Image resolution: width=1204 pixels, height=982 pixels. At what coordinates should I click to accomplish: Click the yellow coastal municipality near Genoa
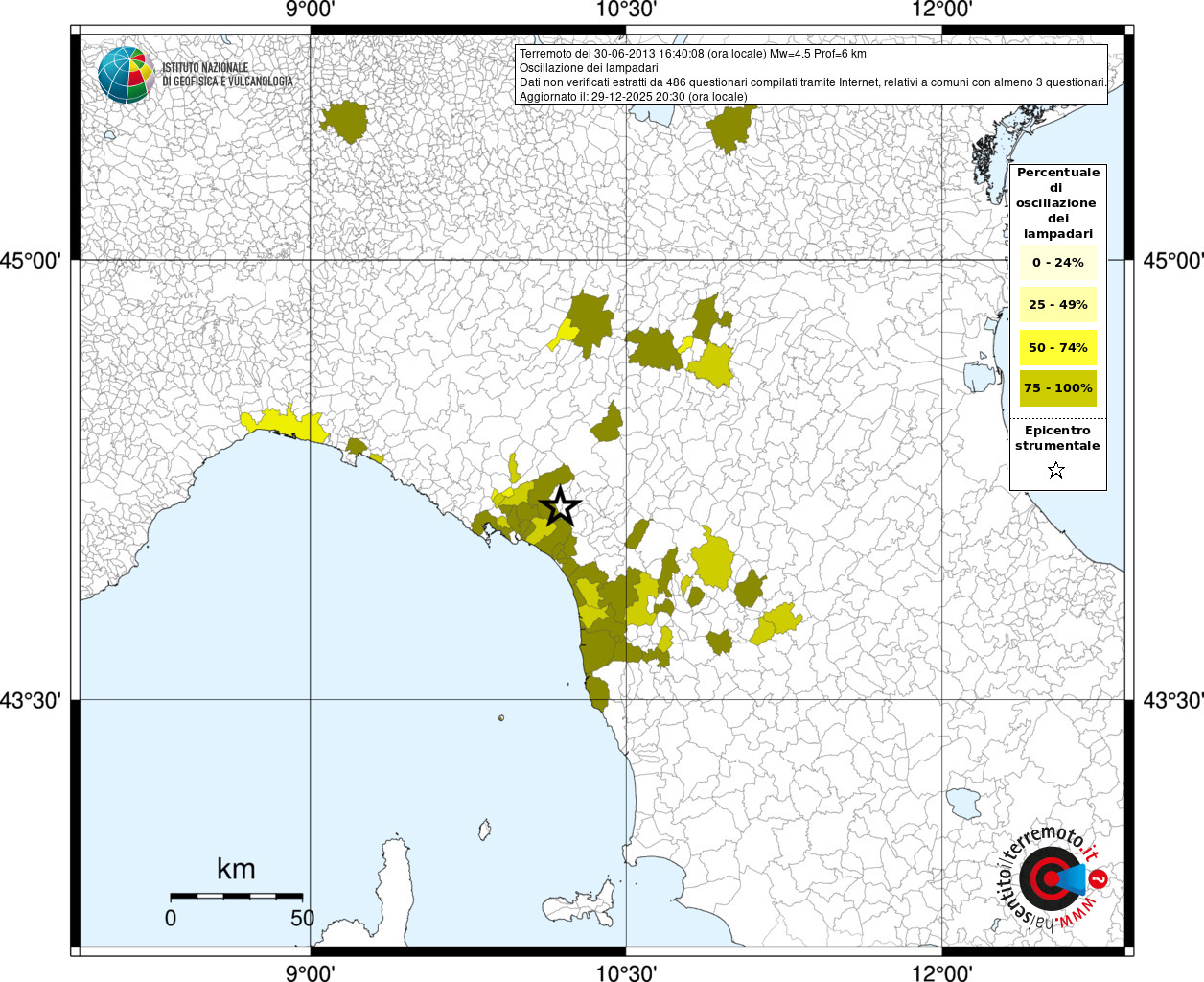[x=284, y=424]
